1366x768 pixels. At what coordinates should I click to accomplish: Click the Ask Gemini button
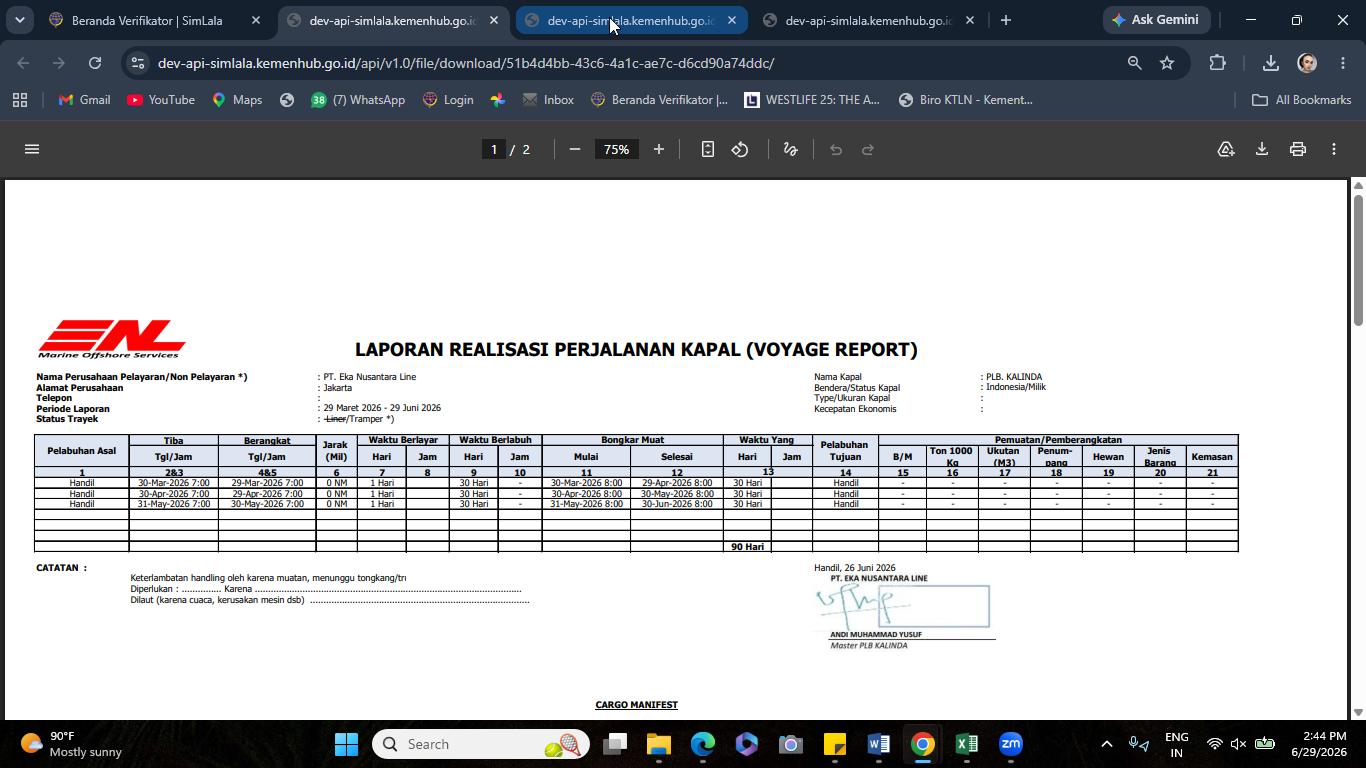[x=1157, y=20]
